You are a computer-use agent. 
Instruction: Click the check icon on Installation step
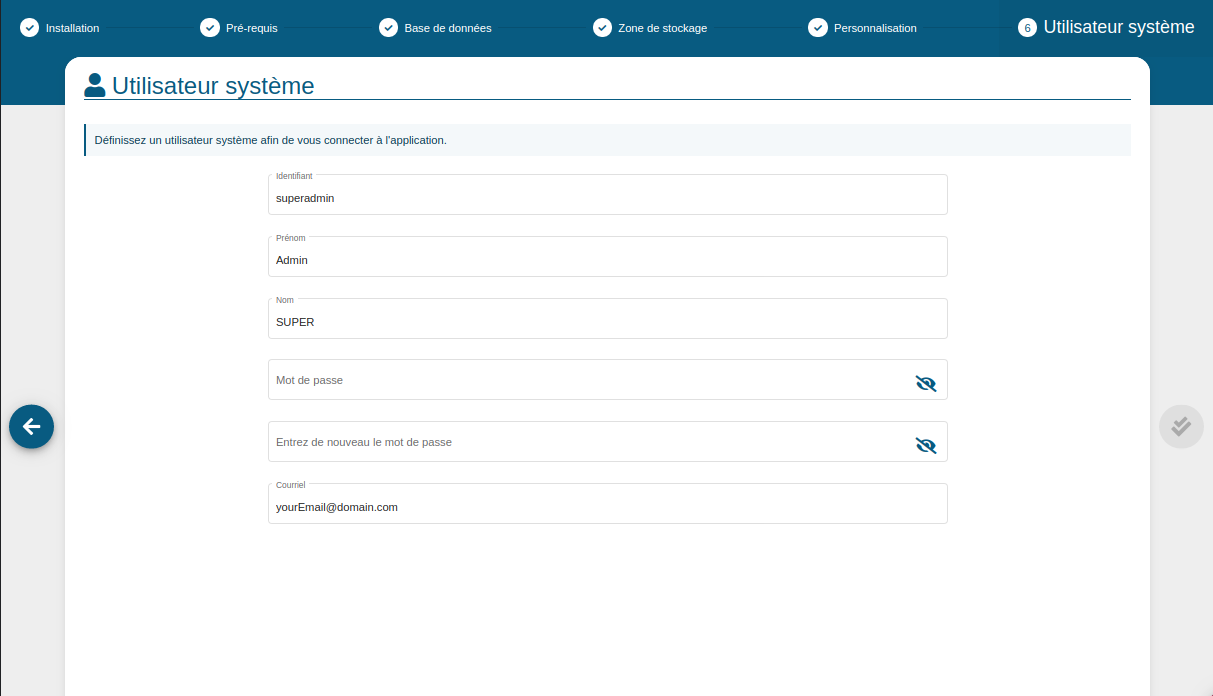[x=28, y=27]
